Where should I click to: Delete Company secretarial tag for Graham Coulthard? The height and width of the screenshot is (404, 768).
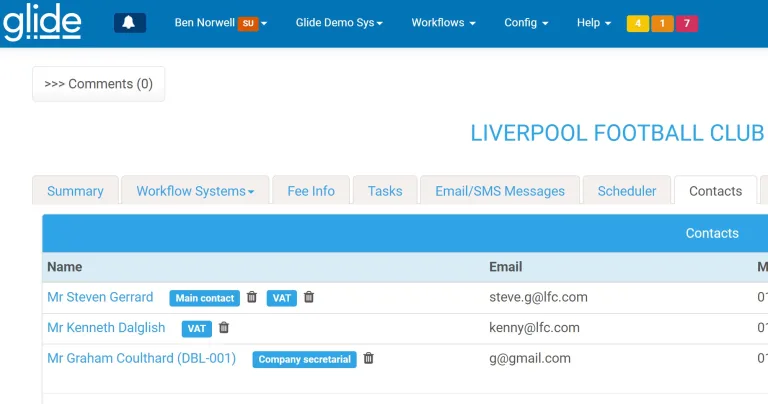click(369, 358)
